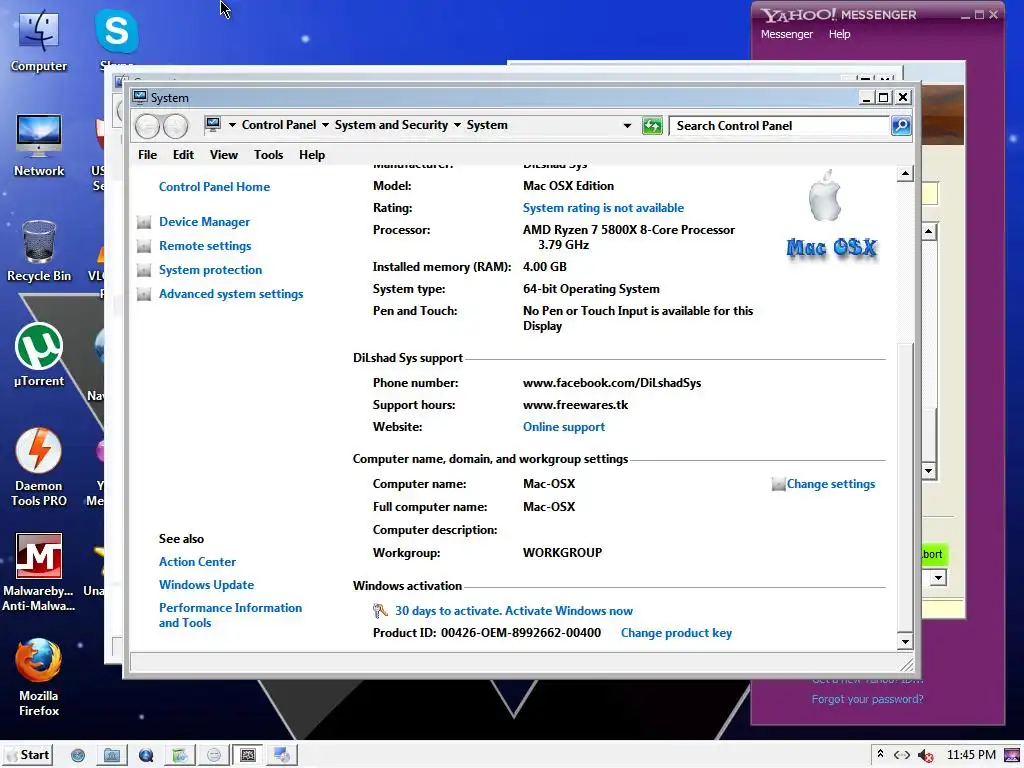Screen dimensions: 1024x768
Task: Open the dropdown arrow before Control Panel breadcrumb
Action: (x=232, y=125)
